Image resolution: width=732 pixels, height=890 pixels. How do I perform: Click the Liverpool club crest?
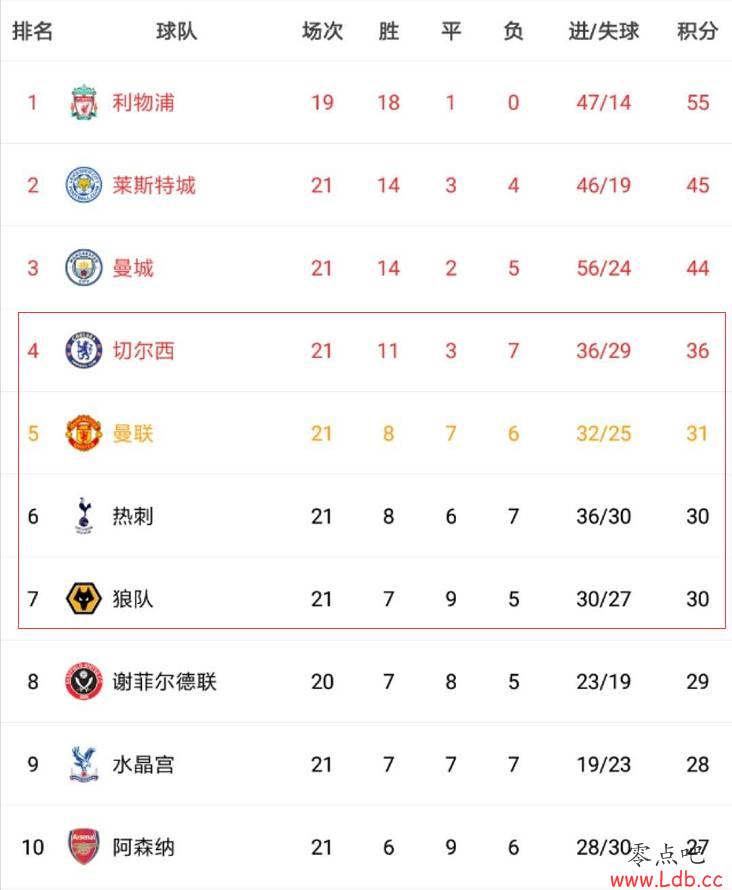coord(83,102)
